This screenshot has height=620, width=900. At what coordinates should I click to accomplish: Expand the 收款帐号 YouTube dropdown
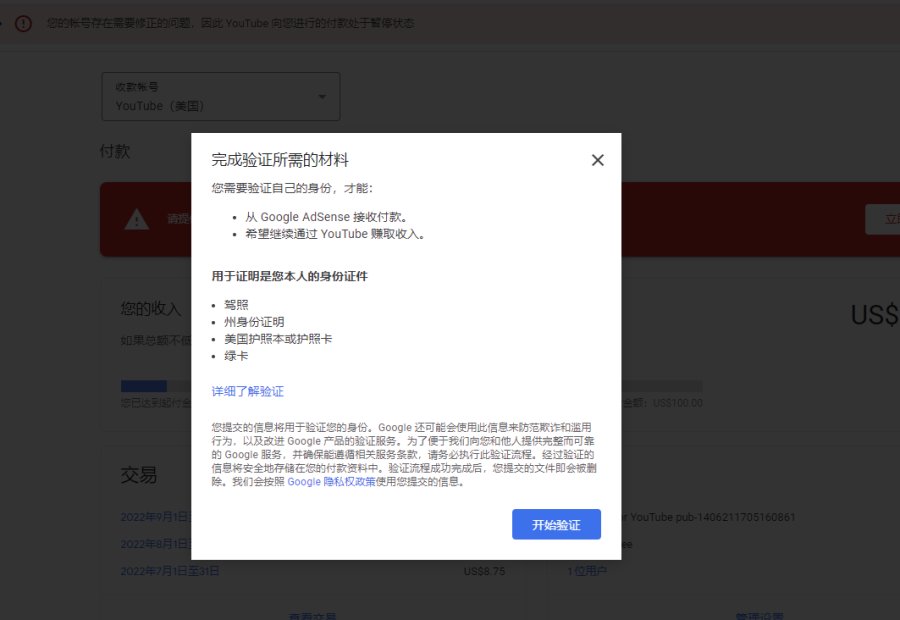[x=220, y=96]
